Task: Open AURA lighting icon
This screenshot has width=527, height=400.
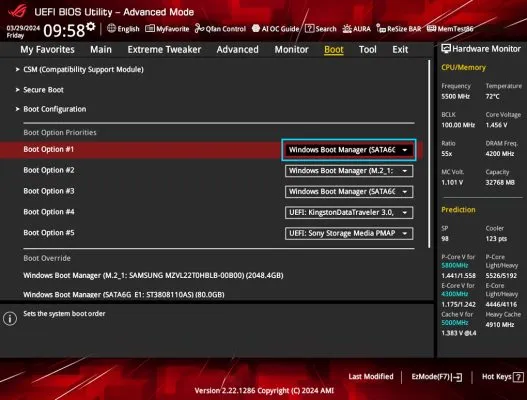Action: click(x=347, y=29)
